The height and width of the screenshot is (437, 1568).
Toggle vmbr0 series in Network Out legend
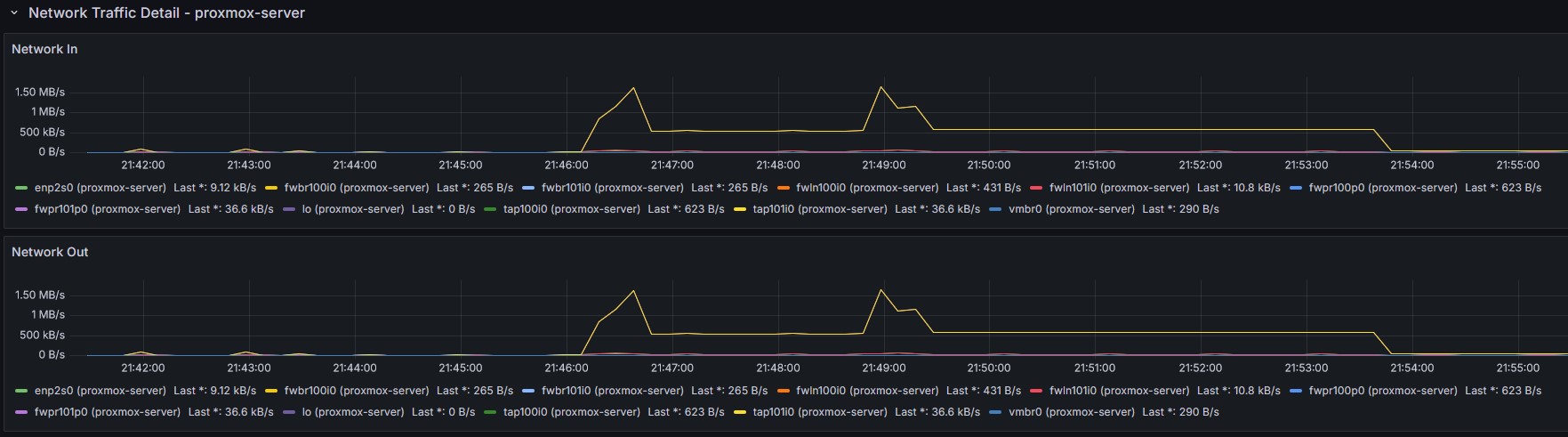(x=1072, y=412)
